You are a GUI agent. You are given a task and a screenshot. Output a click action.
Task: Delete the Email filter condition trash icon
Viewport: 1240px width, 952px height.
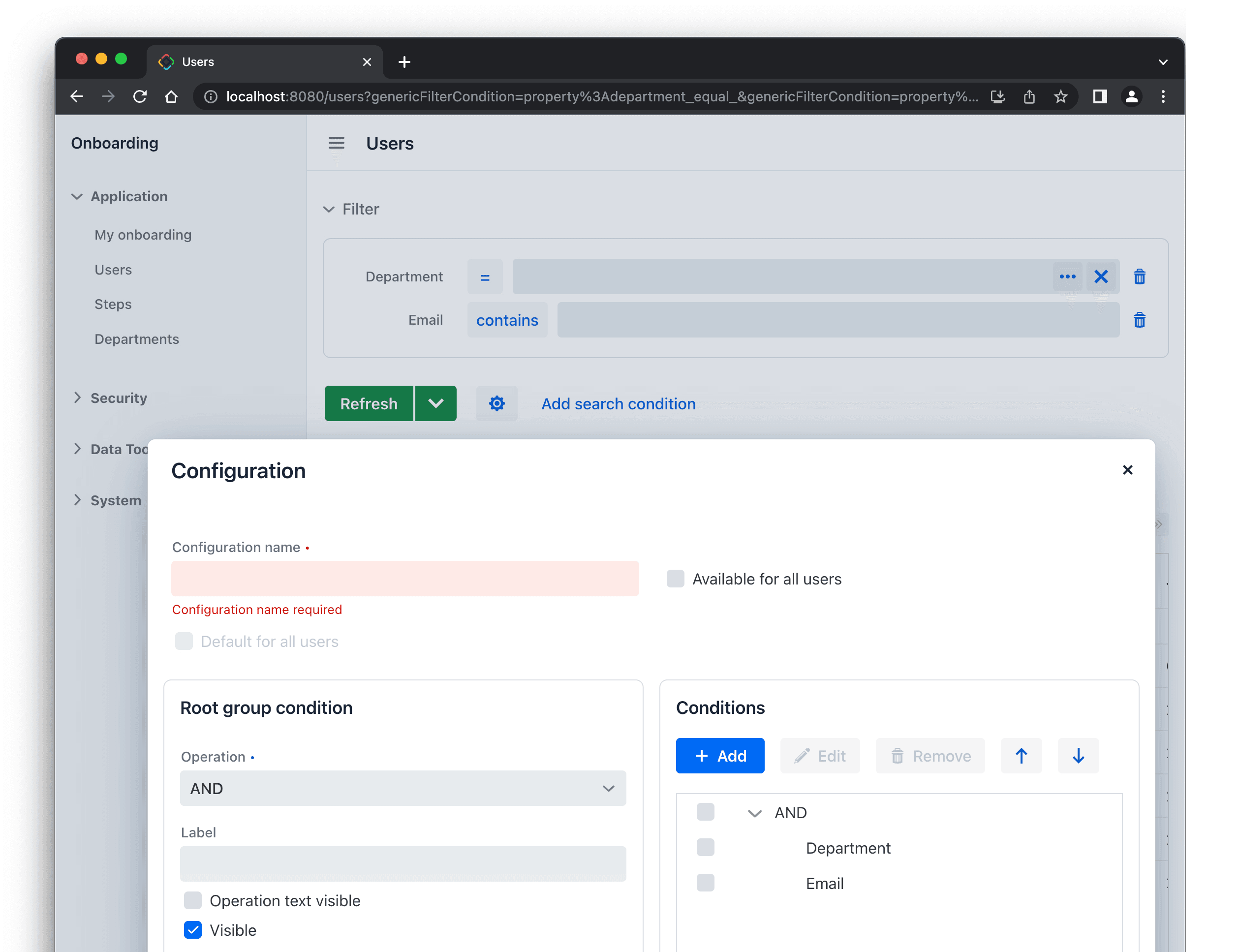(x=1139, y=320)
